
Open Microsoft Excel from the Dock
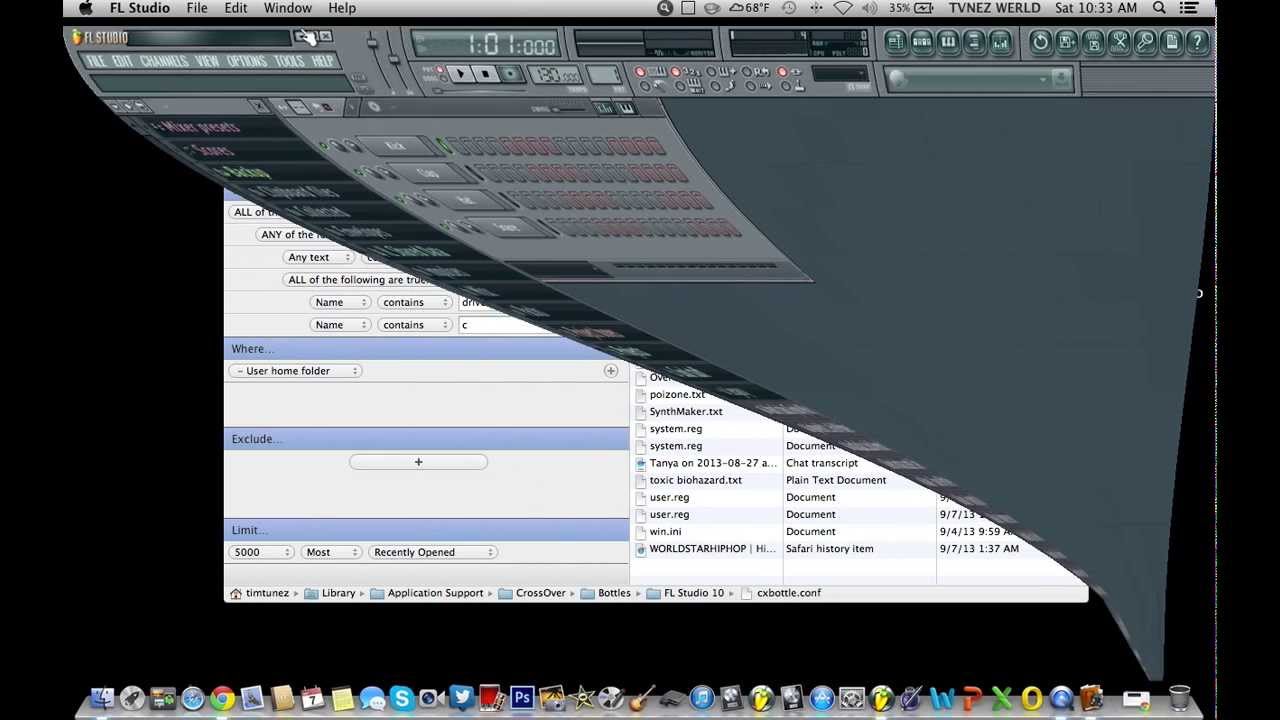point(1001,698)
